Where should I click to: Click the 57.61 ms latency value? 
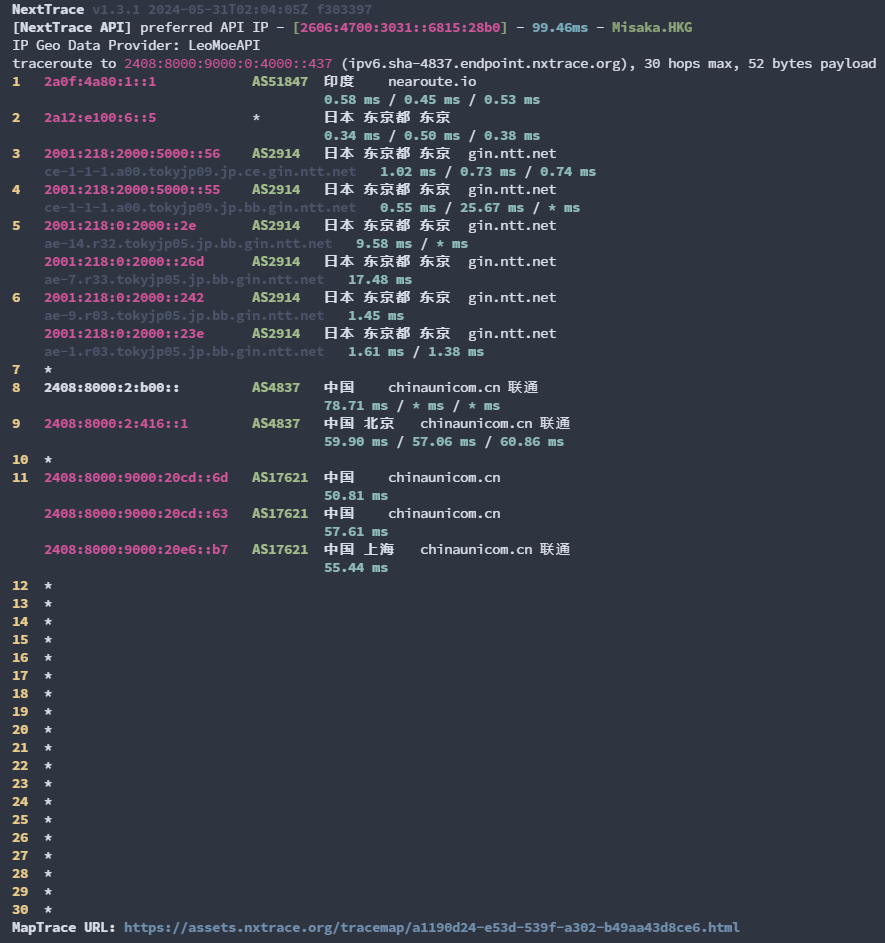pos(356,532)
